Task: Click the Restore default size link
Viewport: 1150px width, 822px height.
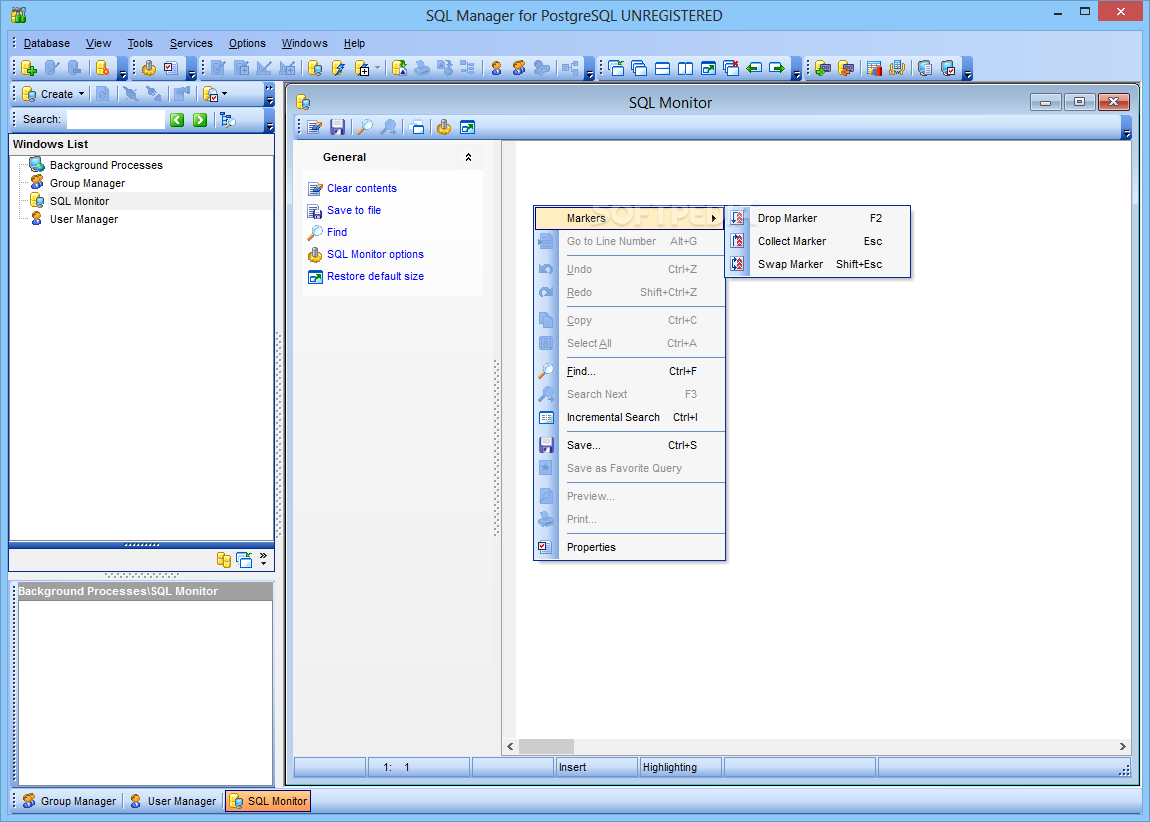Action: point(375,276)
